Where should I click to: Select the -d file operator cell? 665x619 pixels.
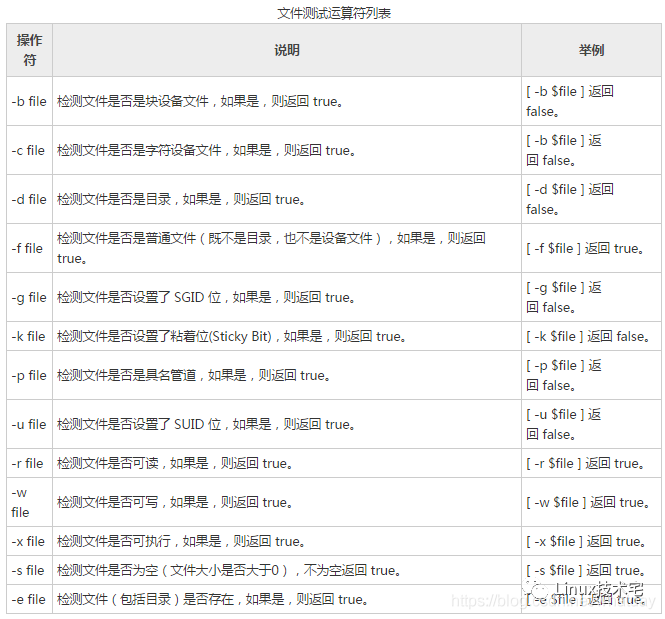29,199
